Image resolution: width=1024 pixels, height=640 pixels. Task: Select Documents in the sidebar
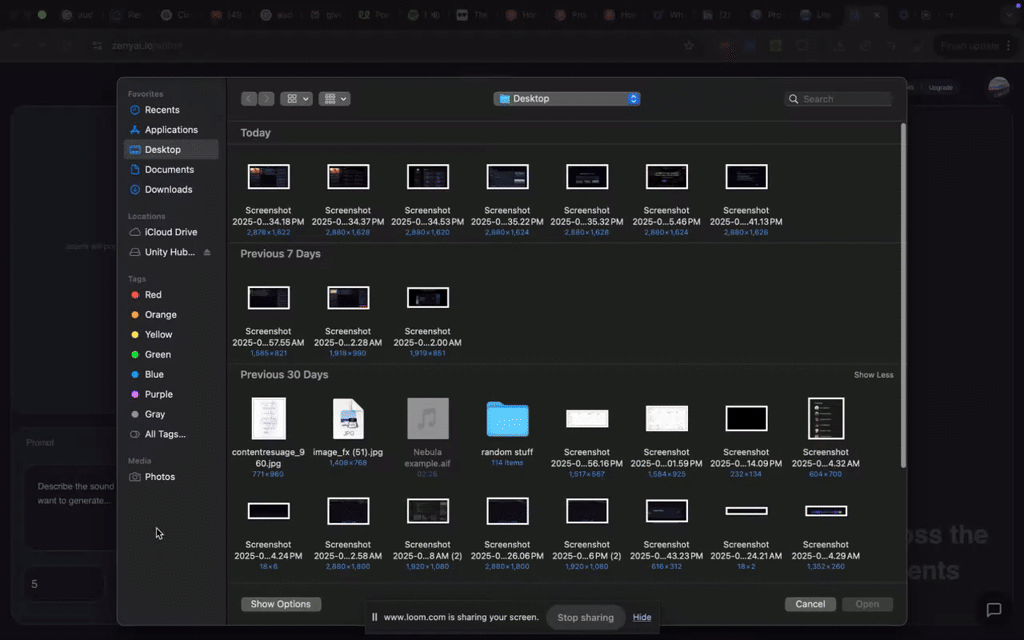(169, 170)
